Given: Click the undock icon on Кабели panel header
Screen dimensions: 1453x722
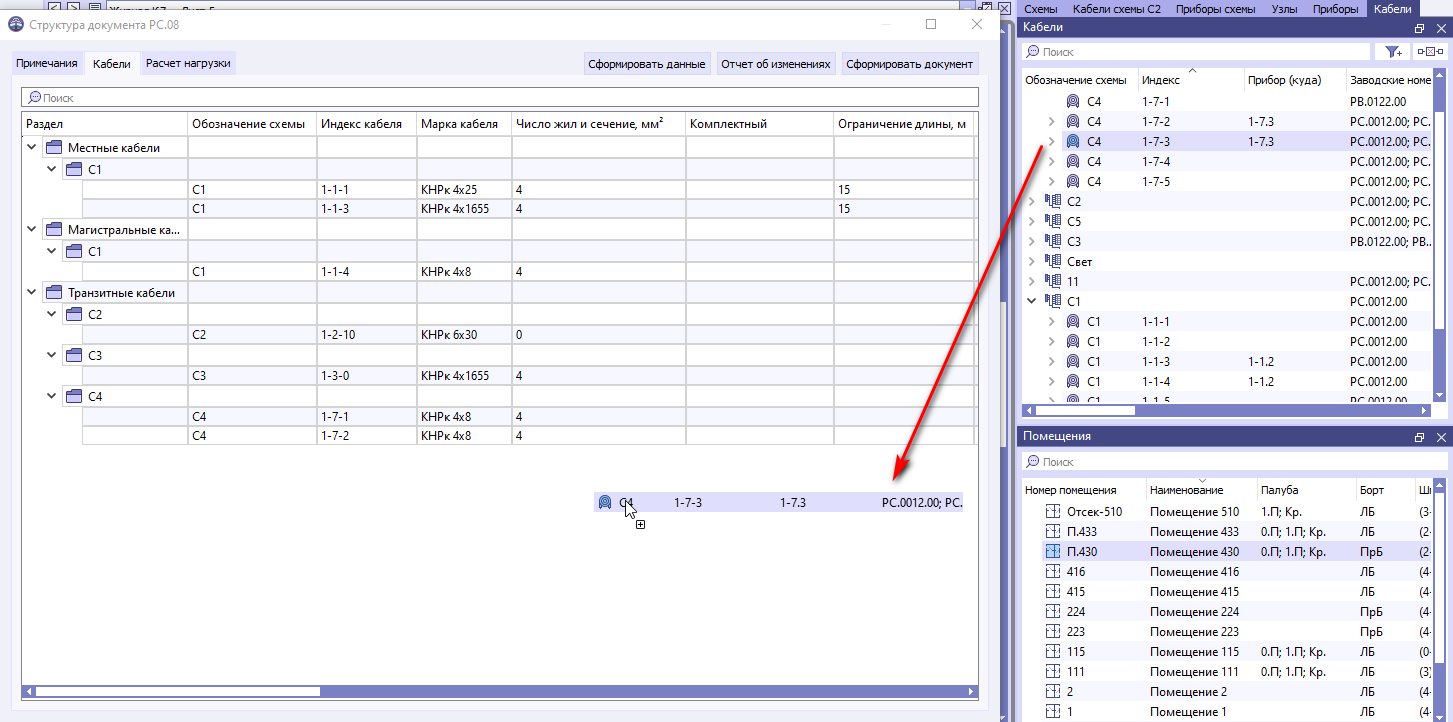Looking at the screenshot, I should pyautogui.click(x=1419, y=27).
